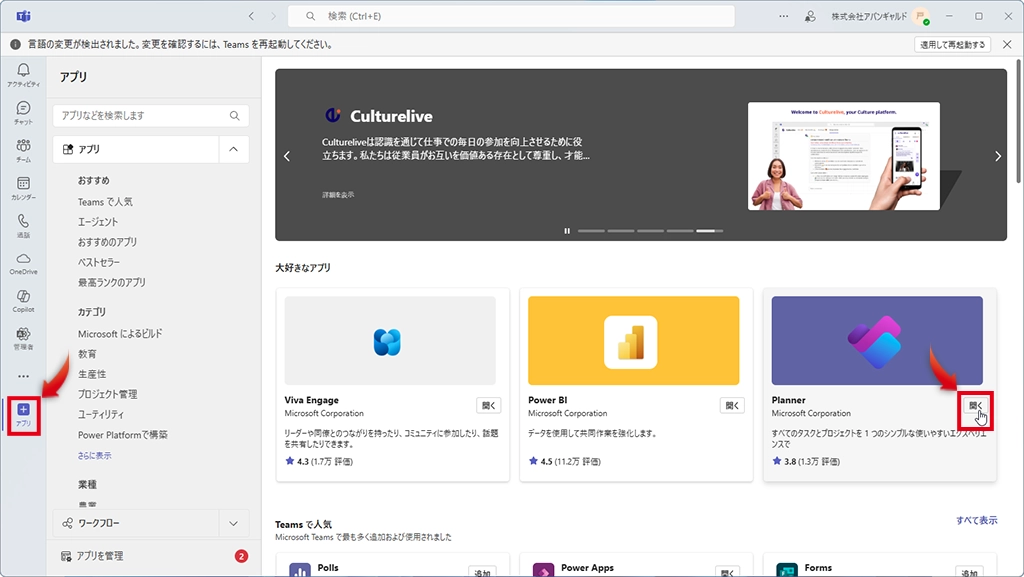Open Viva Engage with its 開く button
1024x577 pixels.
pos(488,405)
